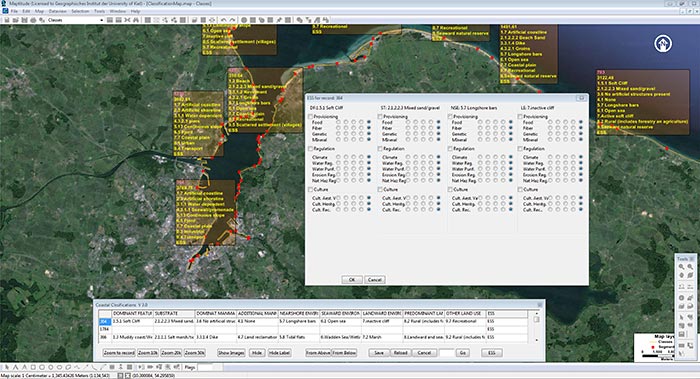This screenshot has width=700, height=379.
Task: Select arrow pointer in bottom drawing toolbar
Action: (7, 367)
